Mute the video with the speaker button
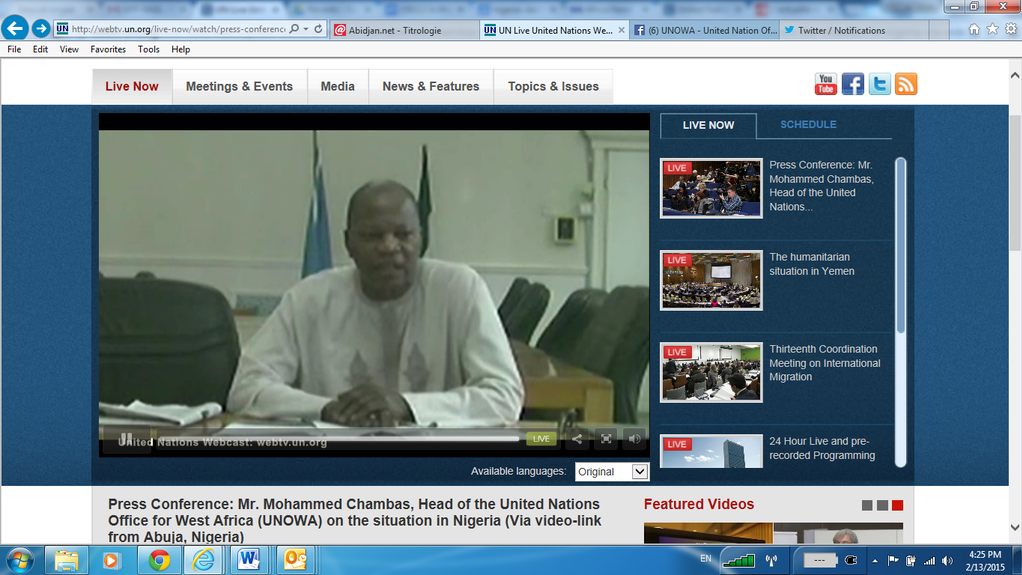 click(x=634, y=439)
